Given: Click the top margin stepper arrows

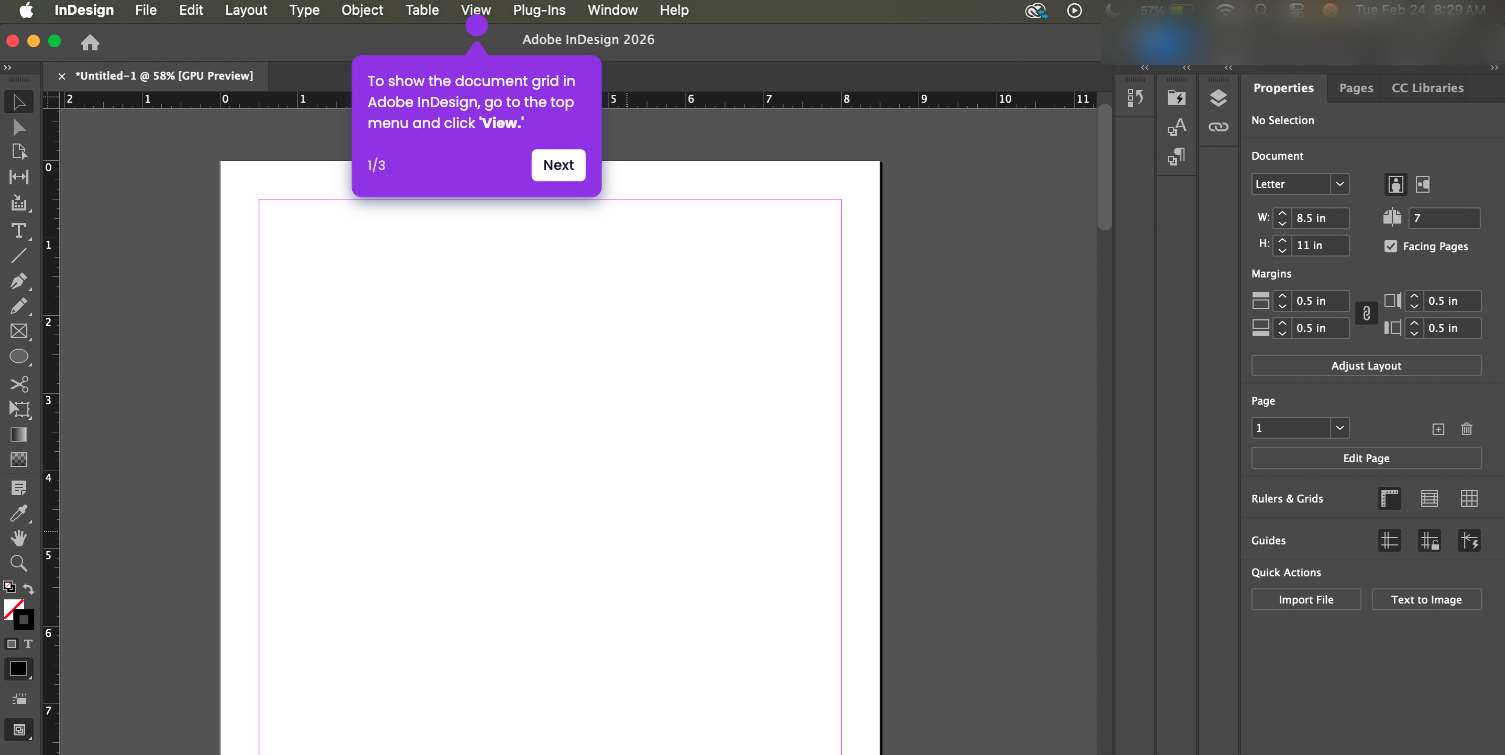Looking at the screenshot, I should point(1282,301).
